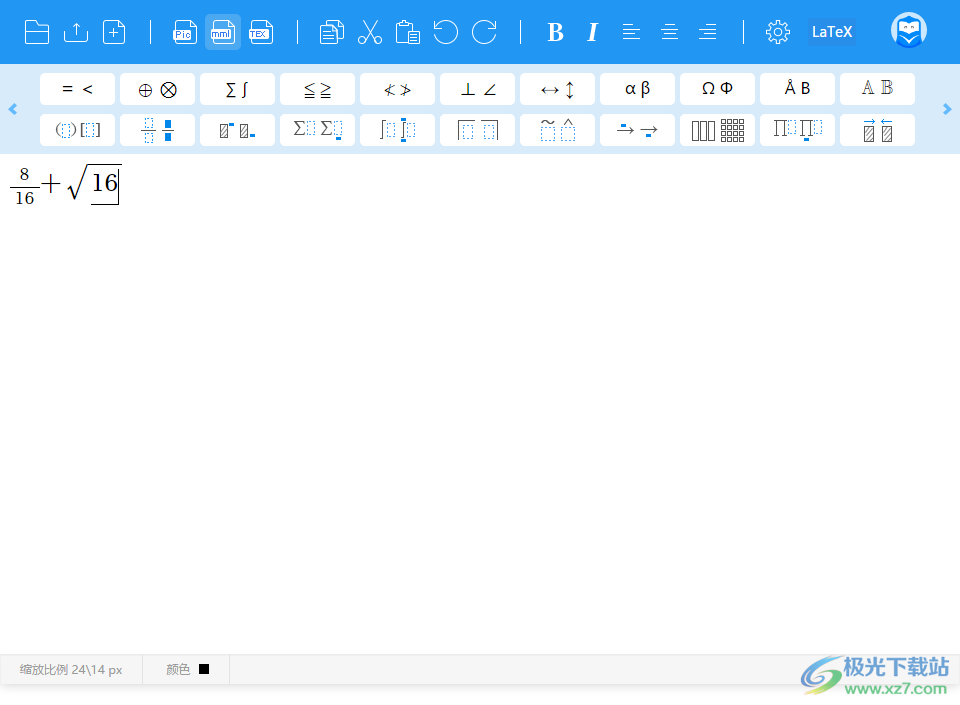
Task: Open uppercase Greek letters Omega Phi palette
Action: click(x=717, y=89)
